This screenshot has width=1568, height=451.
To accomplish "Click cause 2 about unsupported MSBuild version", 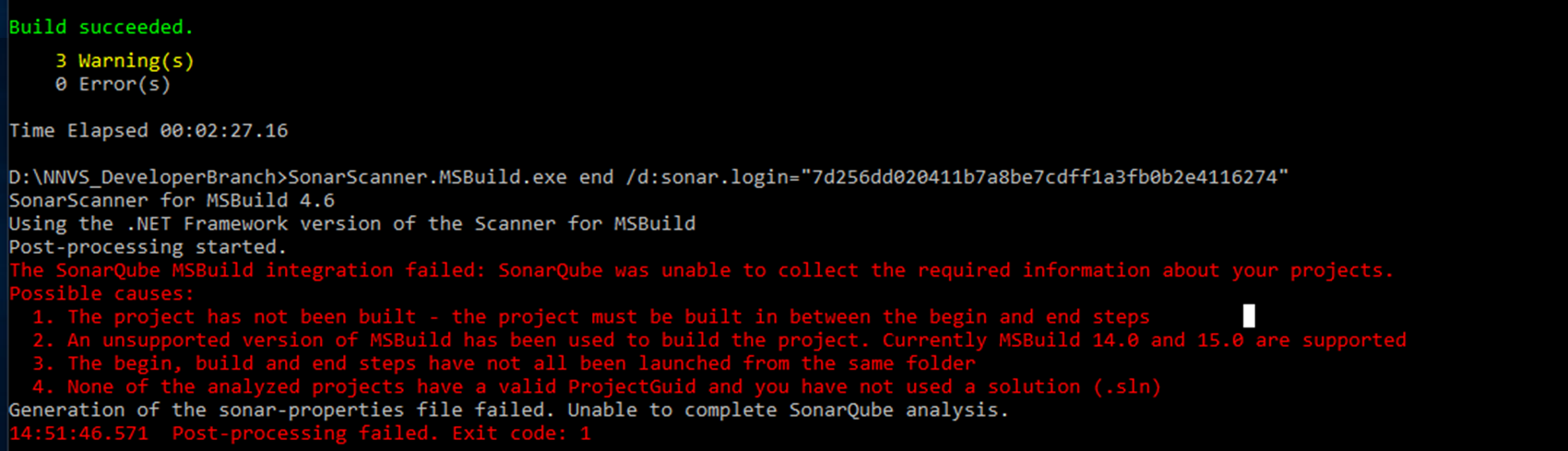I will click(719, 340).
